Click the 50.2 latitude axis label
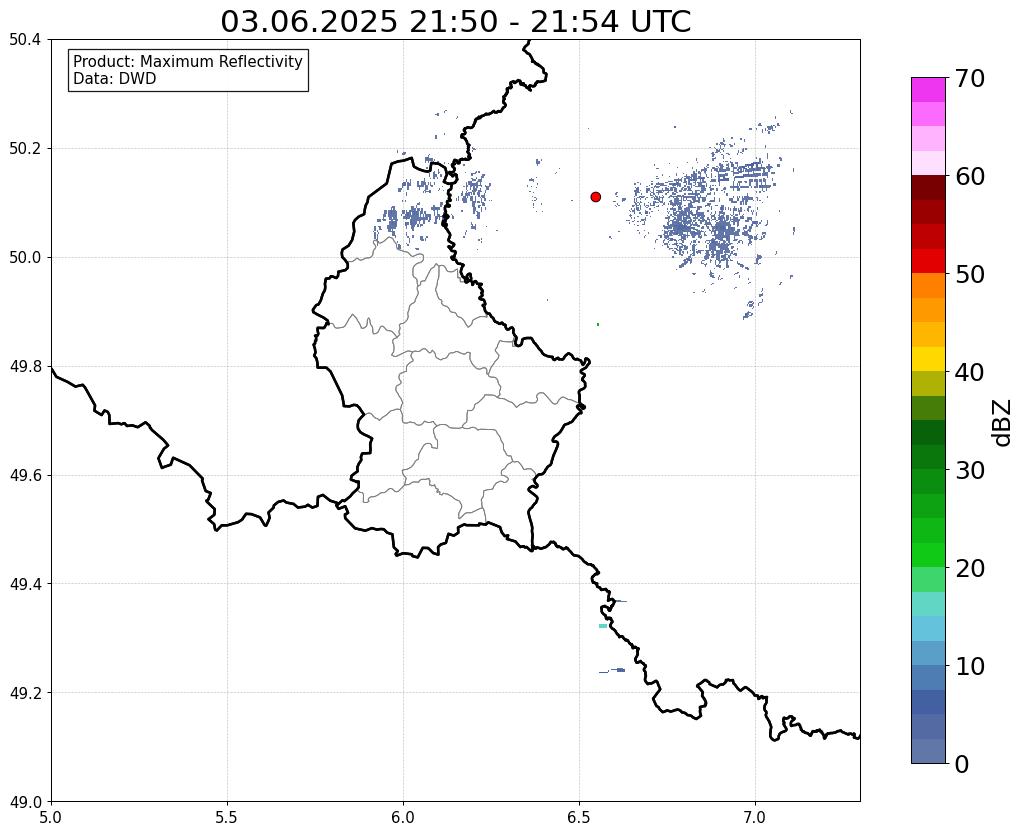The image size is (1023, 834). click(25, 149)
